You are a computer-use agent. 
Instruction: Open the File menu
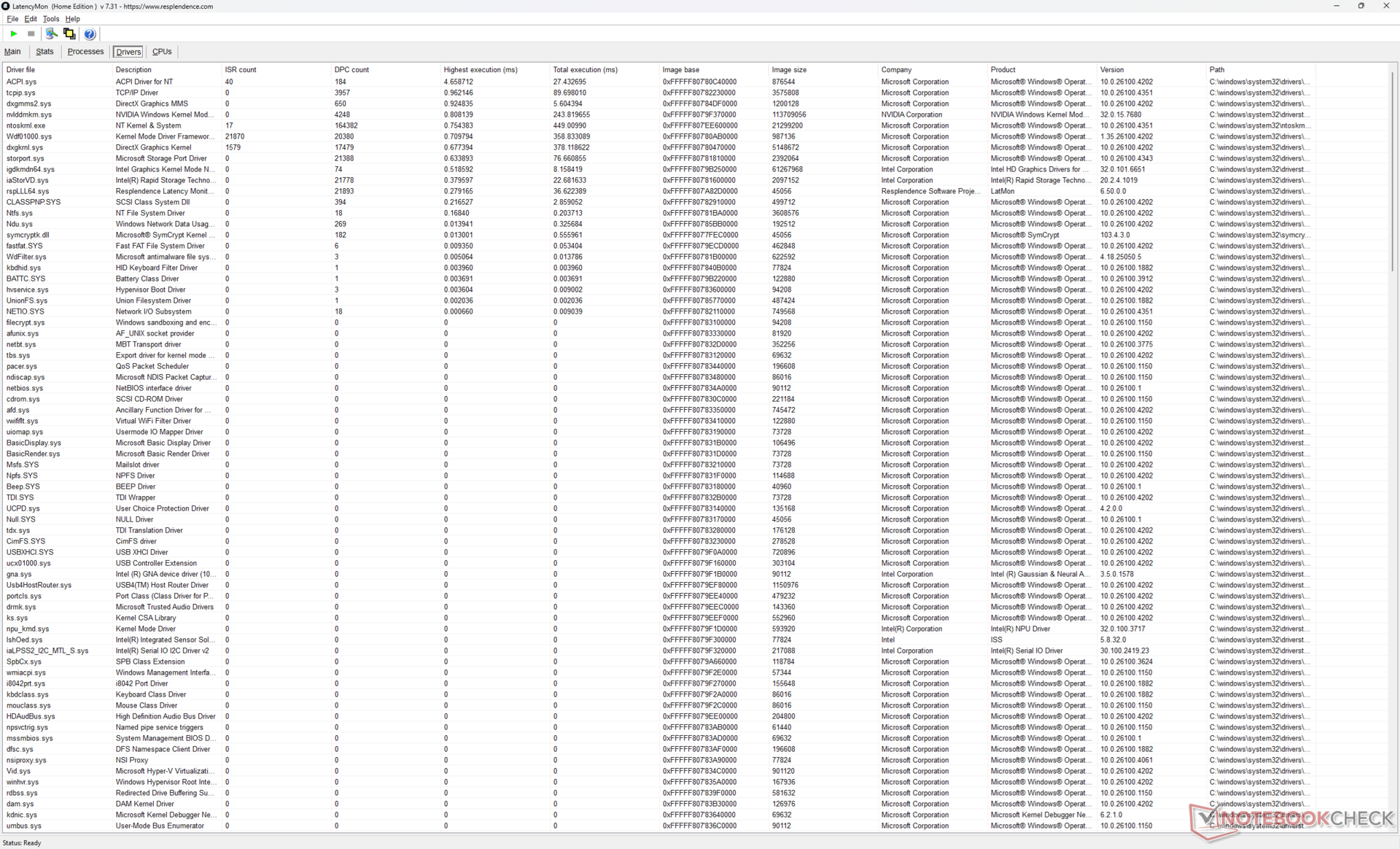click(x=12, y=19)
